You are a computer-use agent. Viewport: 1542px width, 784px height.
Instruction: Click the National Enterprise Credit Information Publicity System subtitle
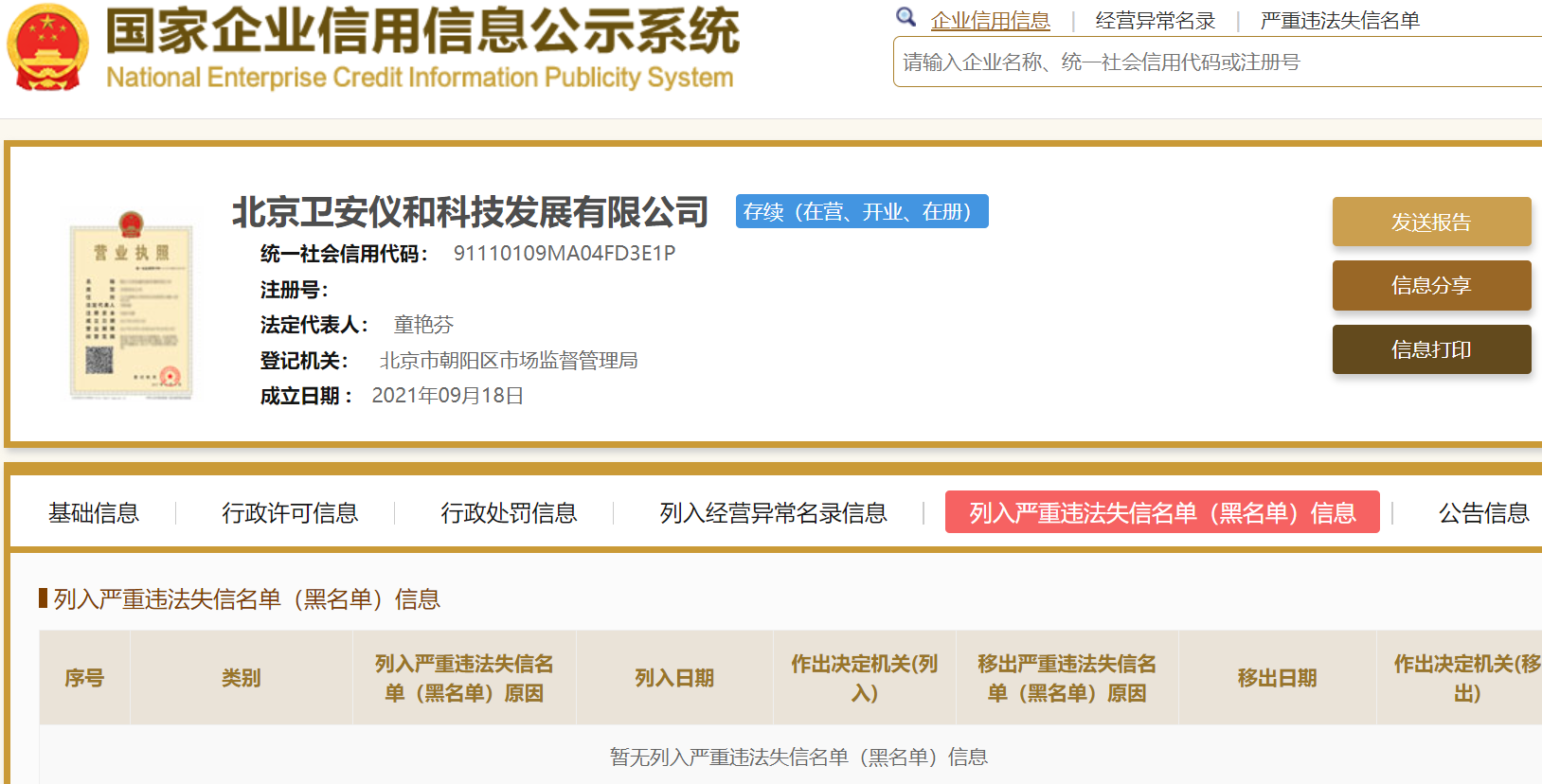pyautogui.click(x=420, y=78)
